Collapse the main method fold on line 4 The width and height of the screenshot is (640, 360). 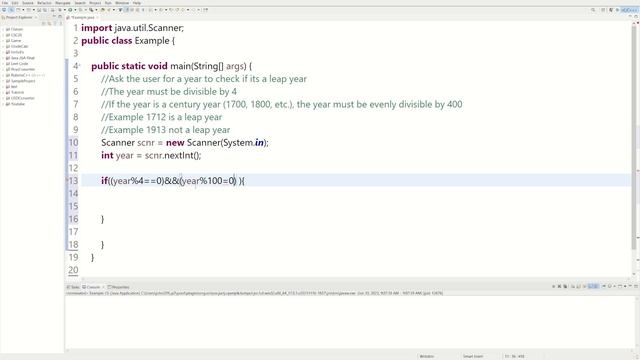point(80,65)
